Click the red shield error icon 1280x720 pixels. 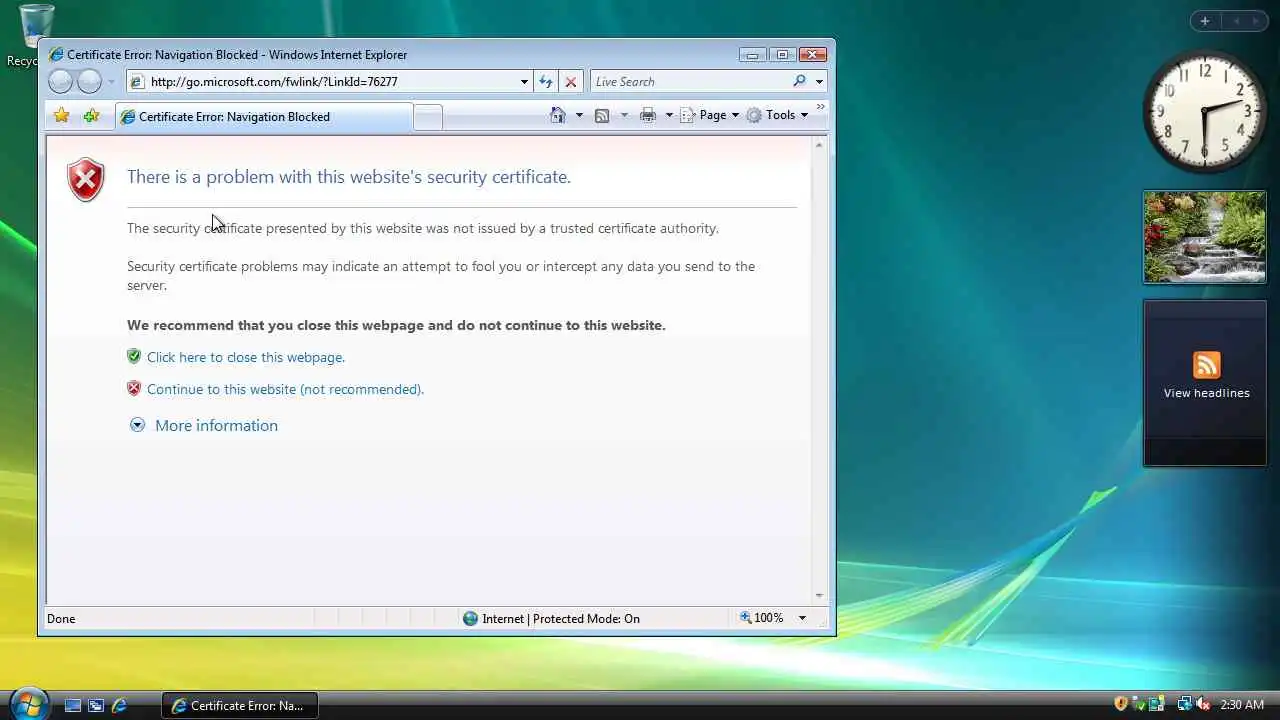point(86,180)
